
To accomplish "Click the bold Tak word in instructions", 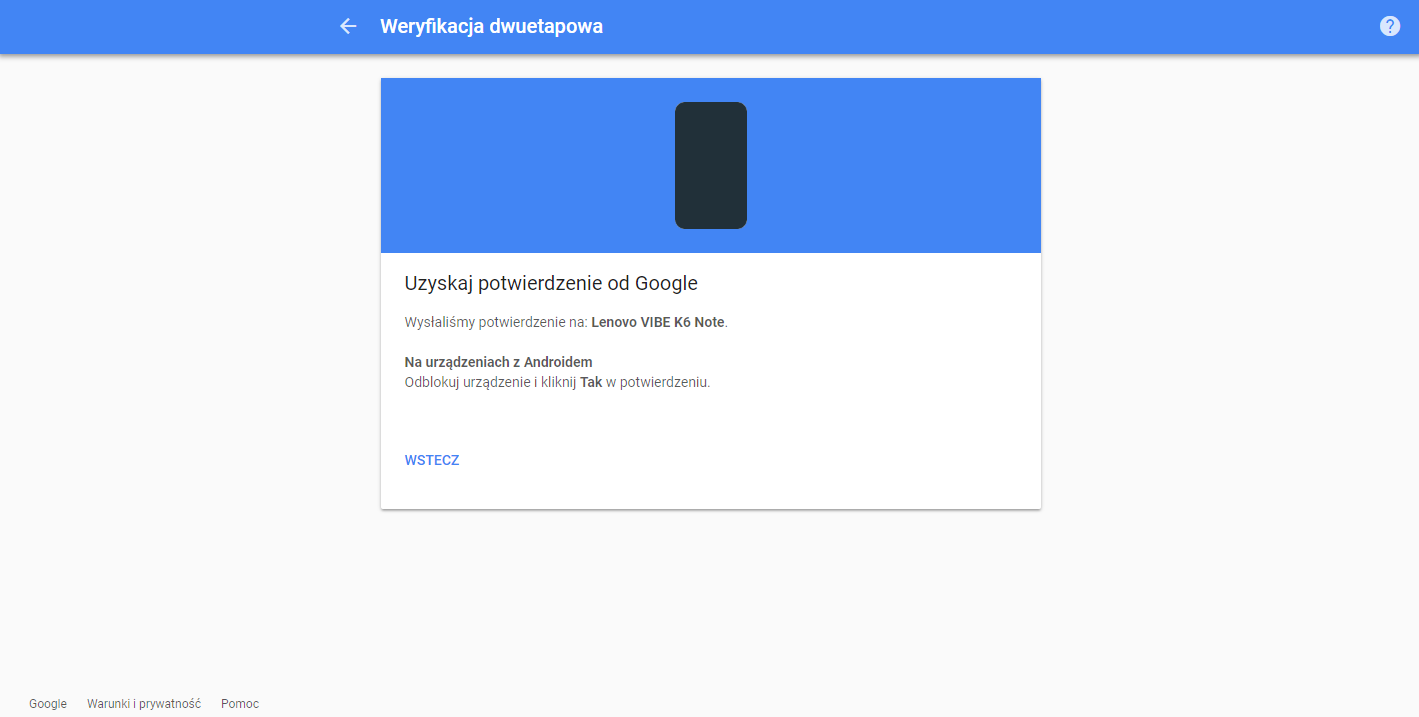I will coord(591,382).
